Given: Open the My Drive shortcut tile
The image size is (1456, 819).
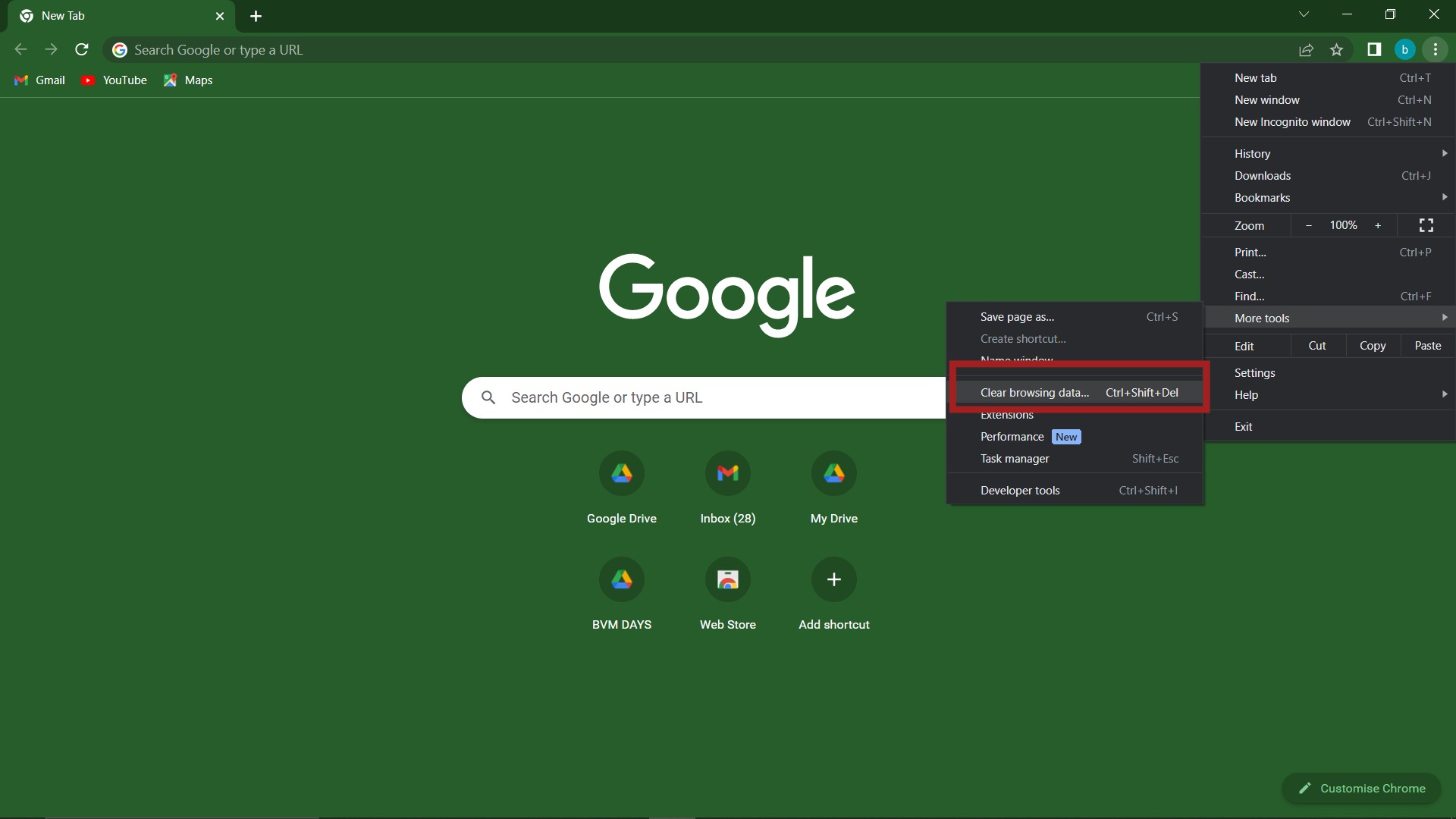Looking at the screenshot, I should pos(834,487).
